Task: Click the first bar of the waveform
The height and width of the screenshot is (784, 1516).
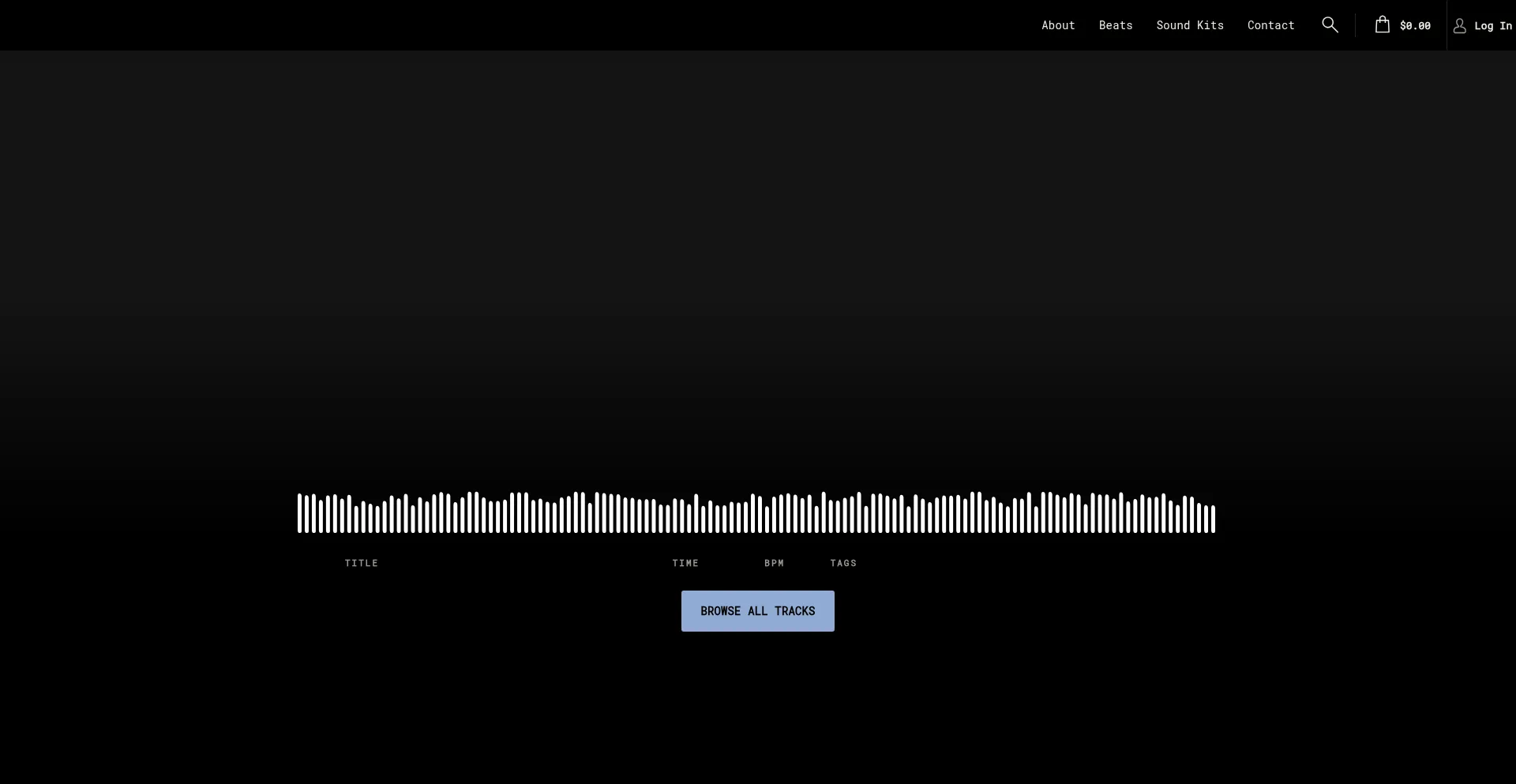Action: pos(299,513)
